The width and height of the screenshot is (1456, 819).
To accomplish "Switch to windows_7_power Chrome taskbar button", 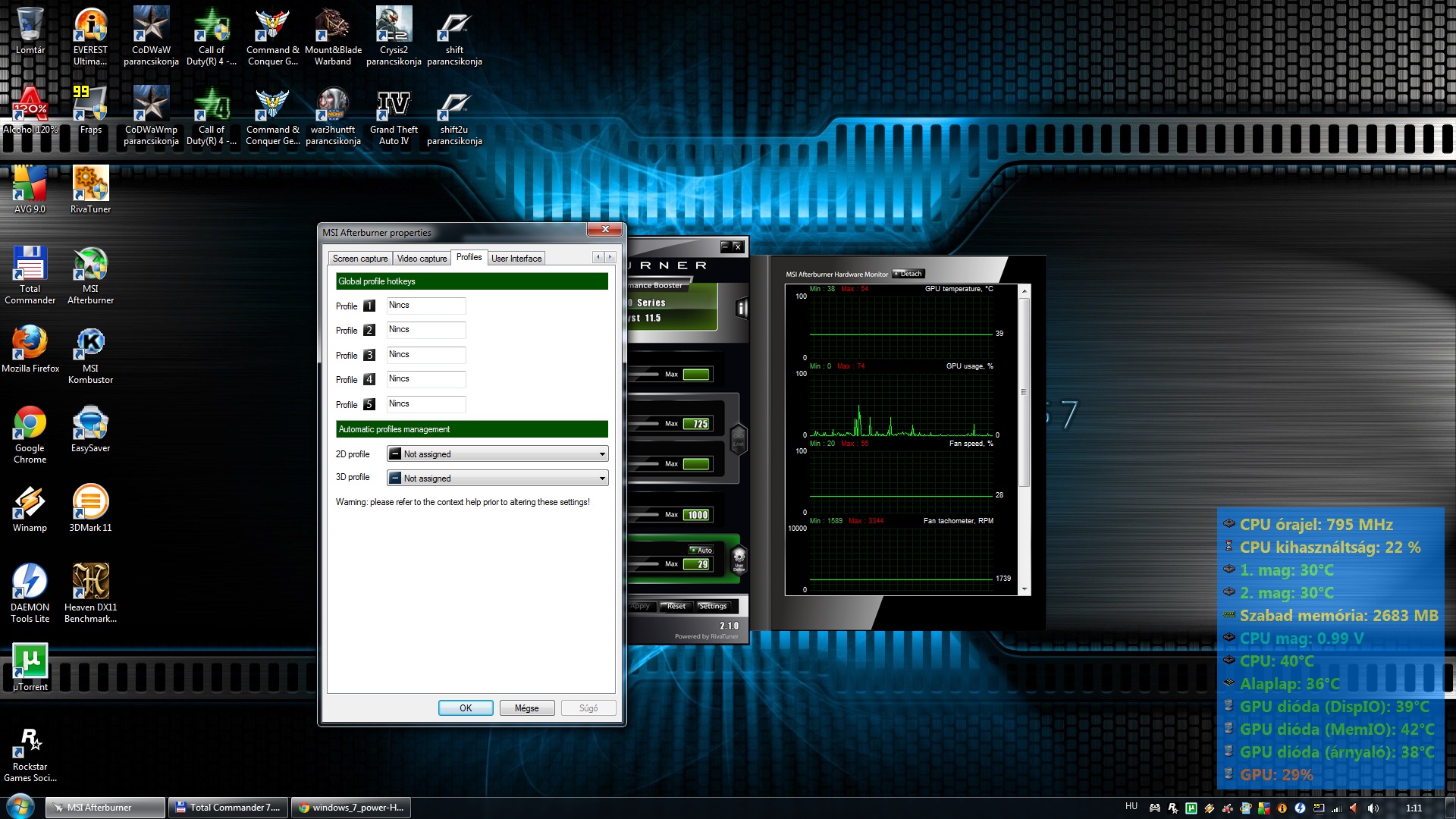I will [x=351, y=808].
